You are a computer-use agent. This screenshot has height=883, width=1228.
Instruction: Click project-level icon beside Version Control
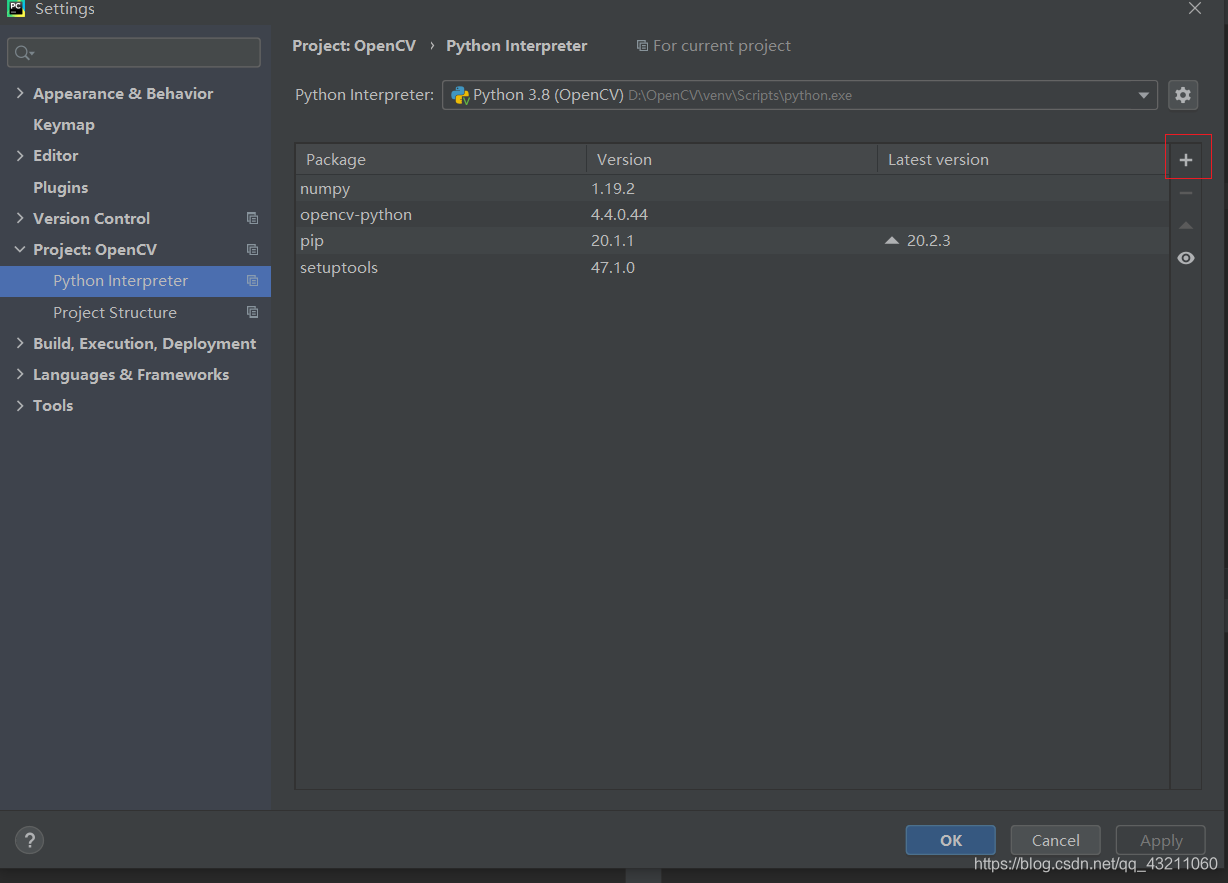[252, 218]
